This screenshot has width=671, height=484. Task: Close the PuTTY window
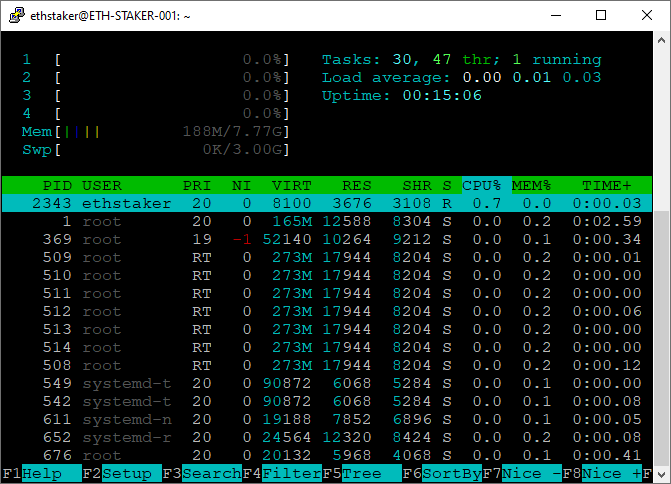[647, 15]
